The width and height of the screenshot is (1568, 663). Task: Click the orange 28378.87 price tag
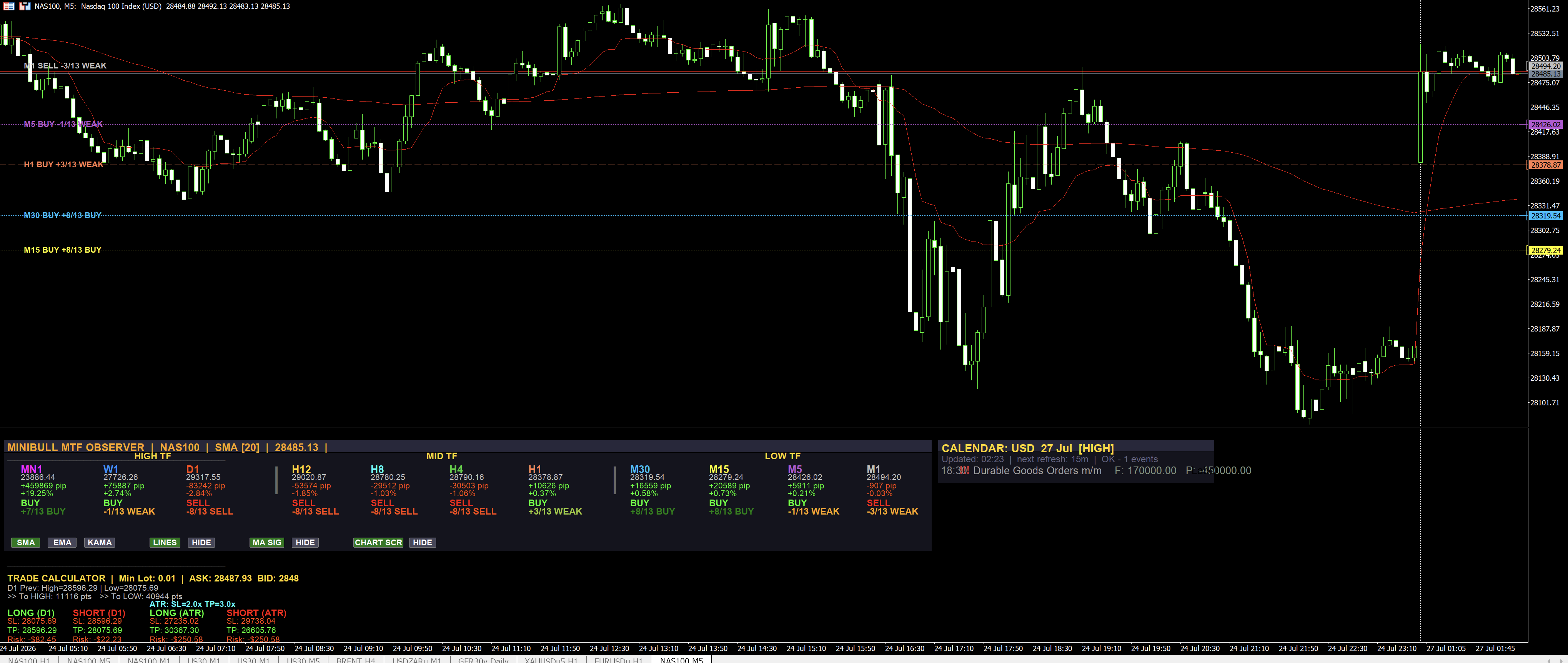coord(1545,165)
